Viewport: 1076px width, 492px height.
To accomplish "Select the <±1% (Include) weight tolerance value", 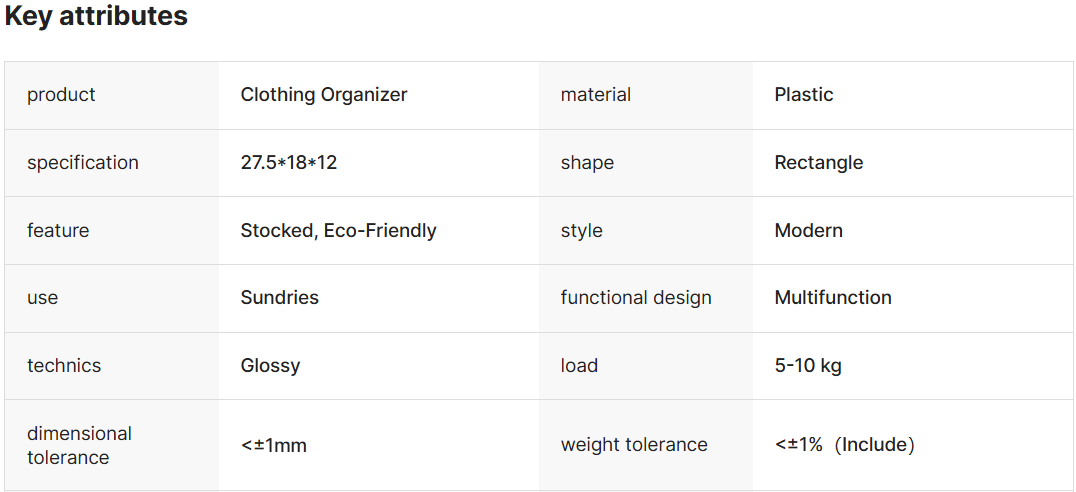I will point(845,446).
